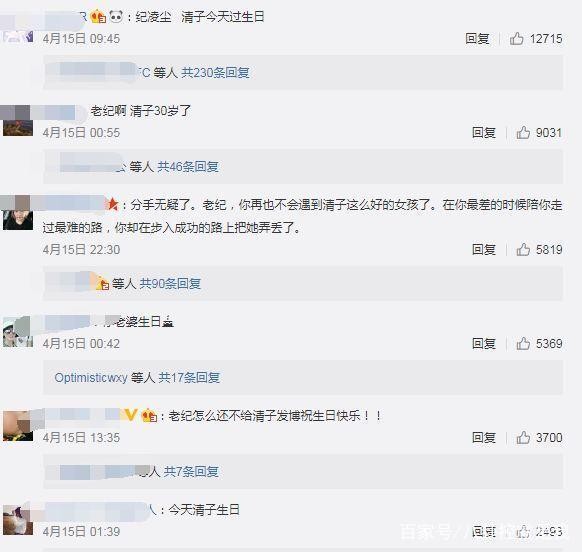Open Optimisticwxy user profile link
Image resolution: width=582 pixels, height=552 pixels.
(x=91, y=378)
